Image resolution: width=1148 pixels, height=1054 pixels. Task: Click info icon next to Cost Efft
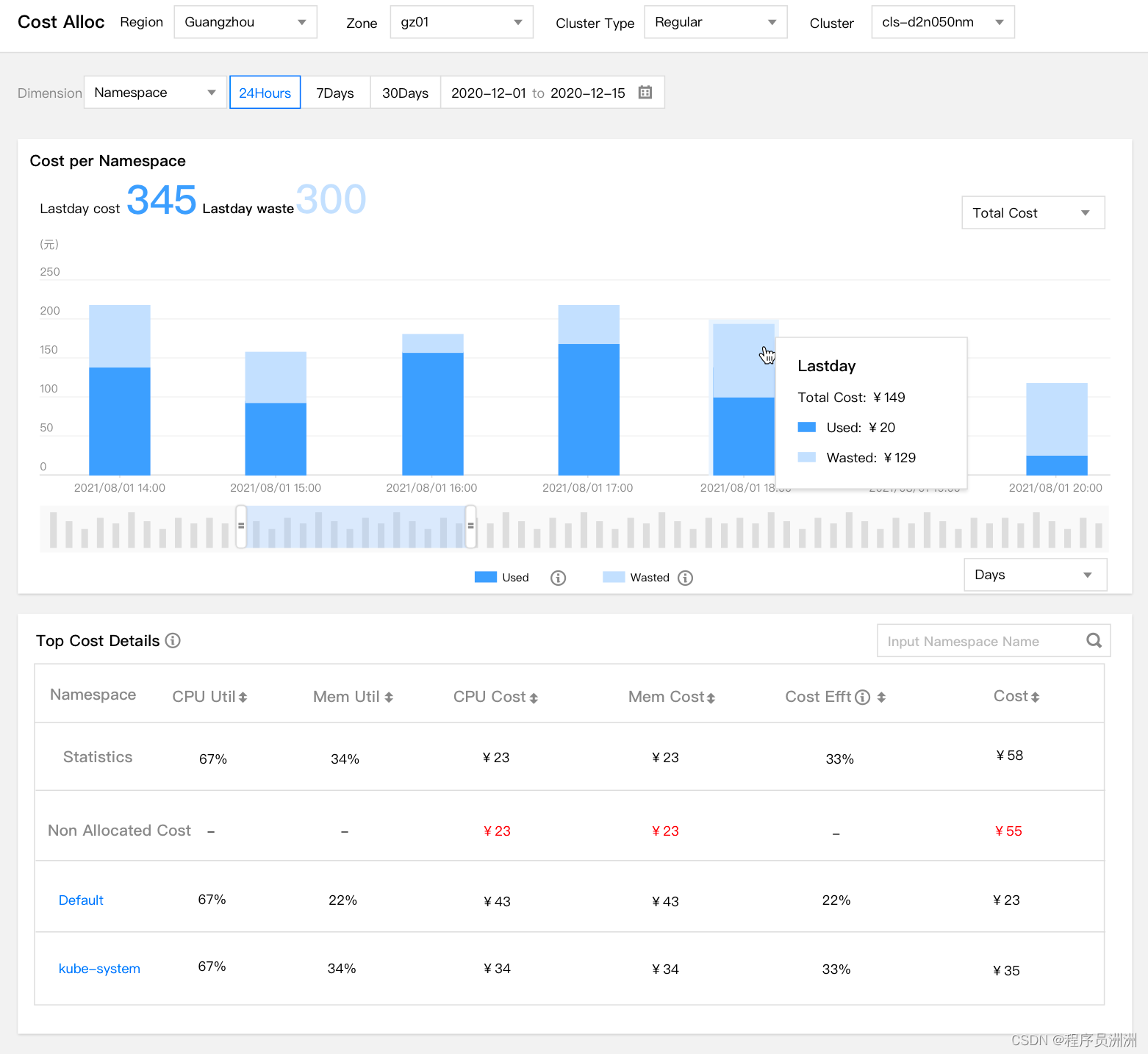click(863, 697)
